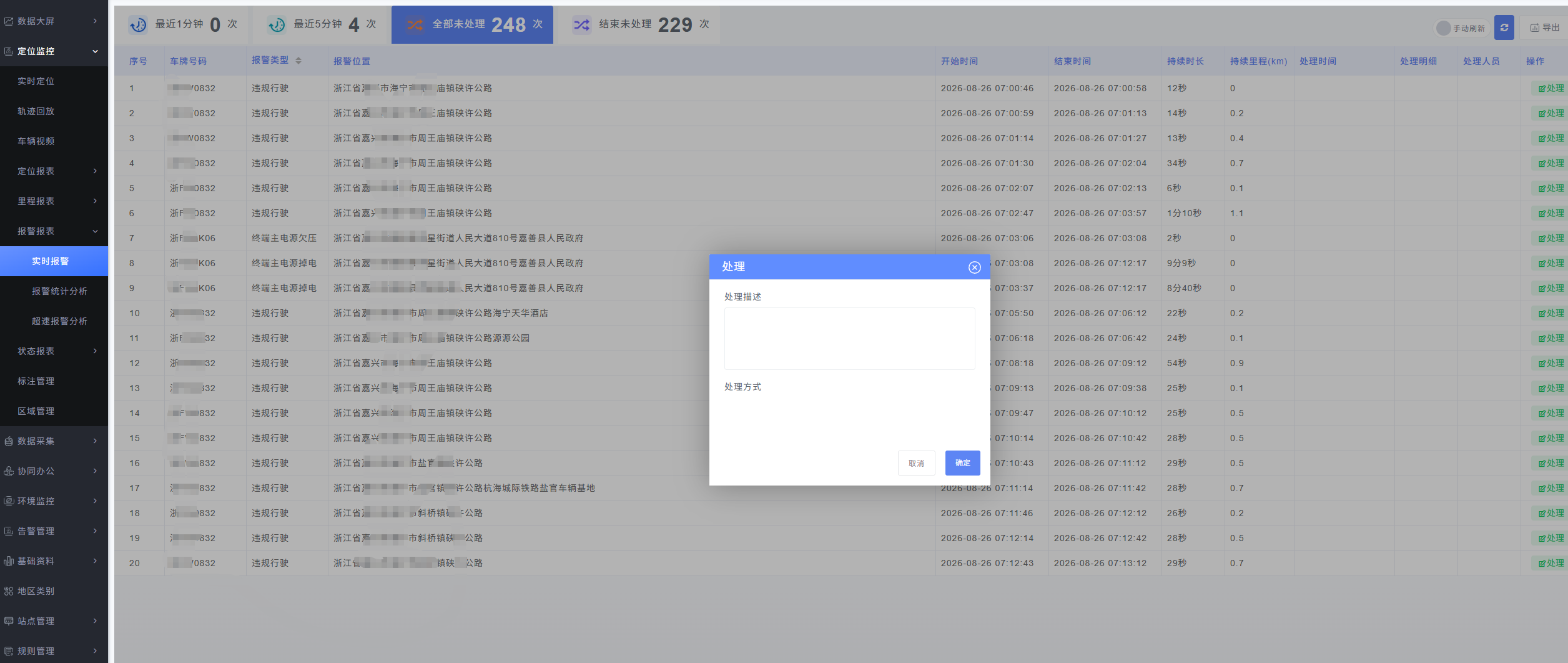Click the 规则管理 sidebar icon

(9, 651)
